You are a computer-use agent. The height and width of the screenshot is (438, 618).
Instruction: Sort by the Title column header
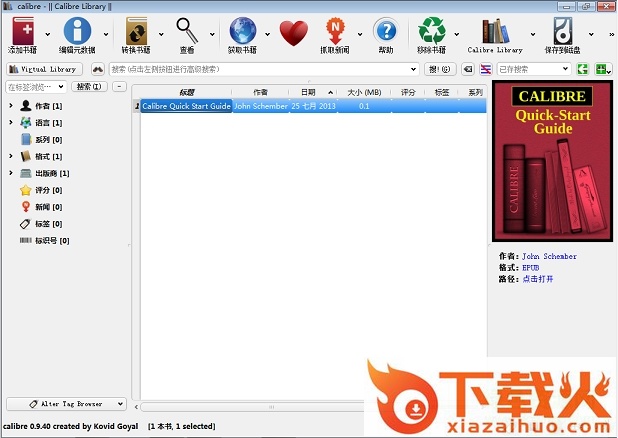[x=186, y=93]
